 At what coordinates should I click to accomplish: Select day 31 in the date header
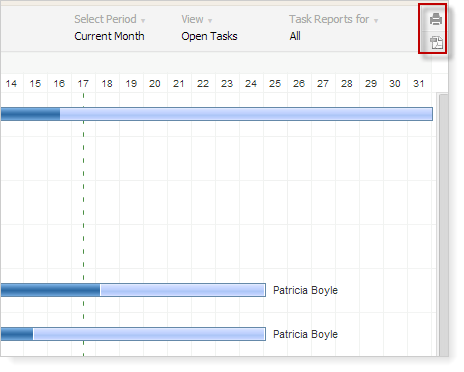(419, 83)
